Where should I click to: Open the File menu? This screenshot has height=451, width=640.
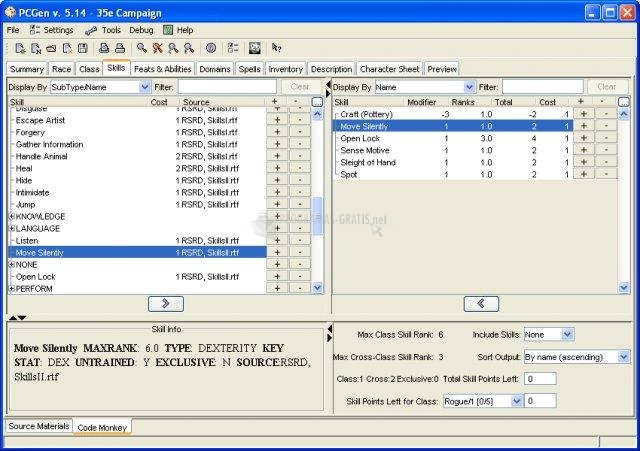click(13, 30)
